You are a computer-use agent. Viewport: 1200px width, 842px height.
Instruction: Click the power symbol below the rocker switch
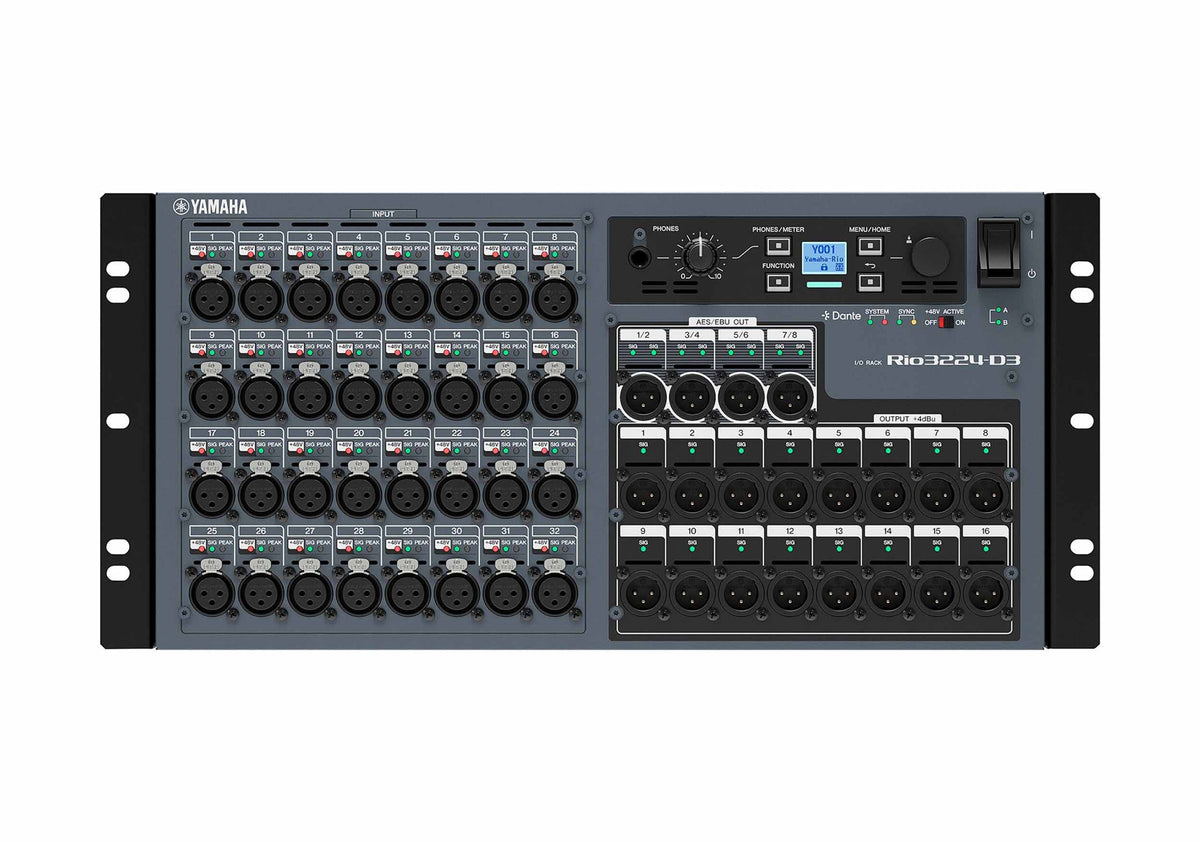coord(1032,273)
